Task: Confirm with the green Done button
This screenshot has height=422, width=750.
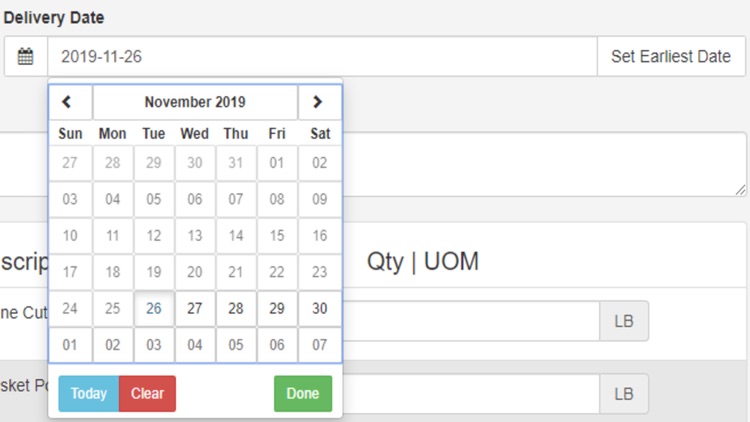Action: pos(302,394)
